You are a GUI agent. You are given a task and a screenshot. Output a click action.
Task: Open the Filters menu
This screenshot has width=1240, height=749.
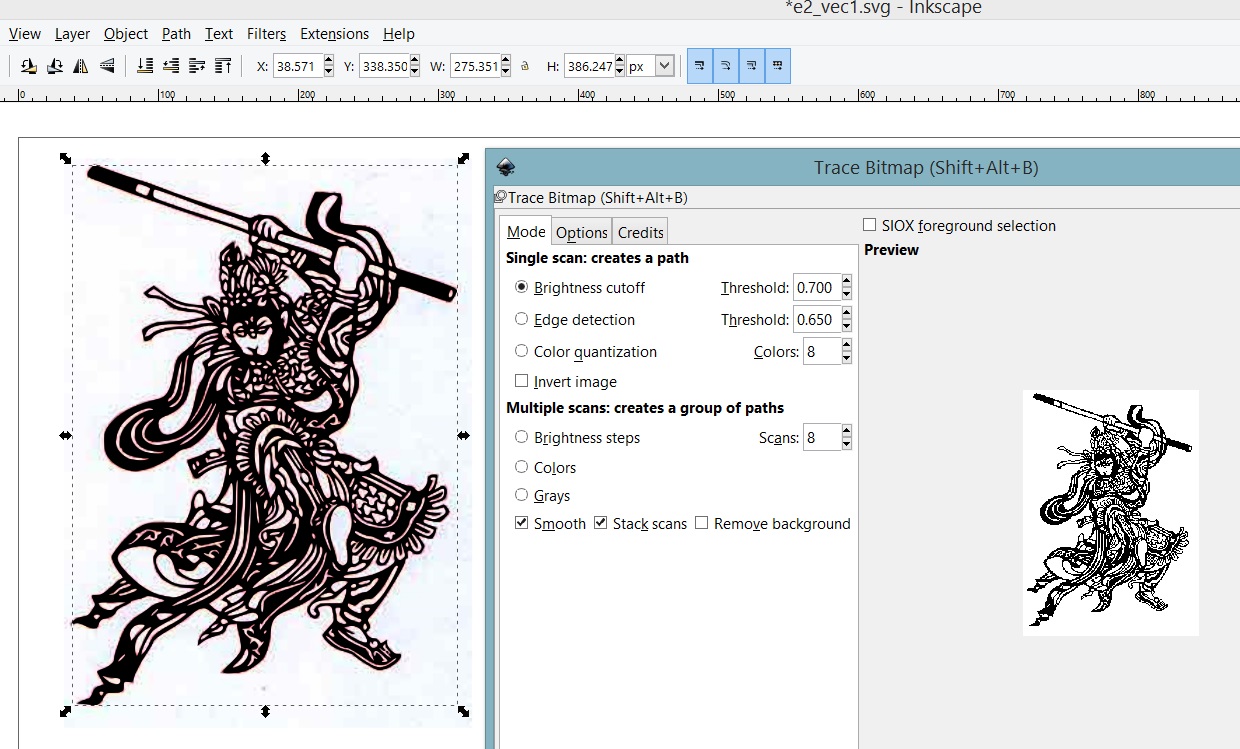coord(266,34)
